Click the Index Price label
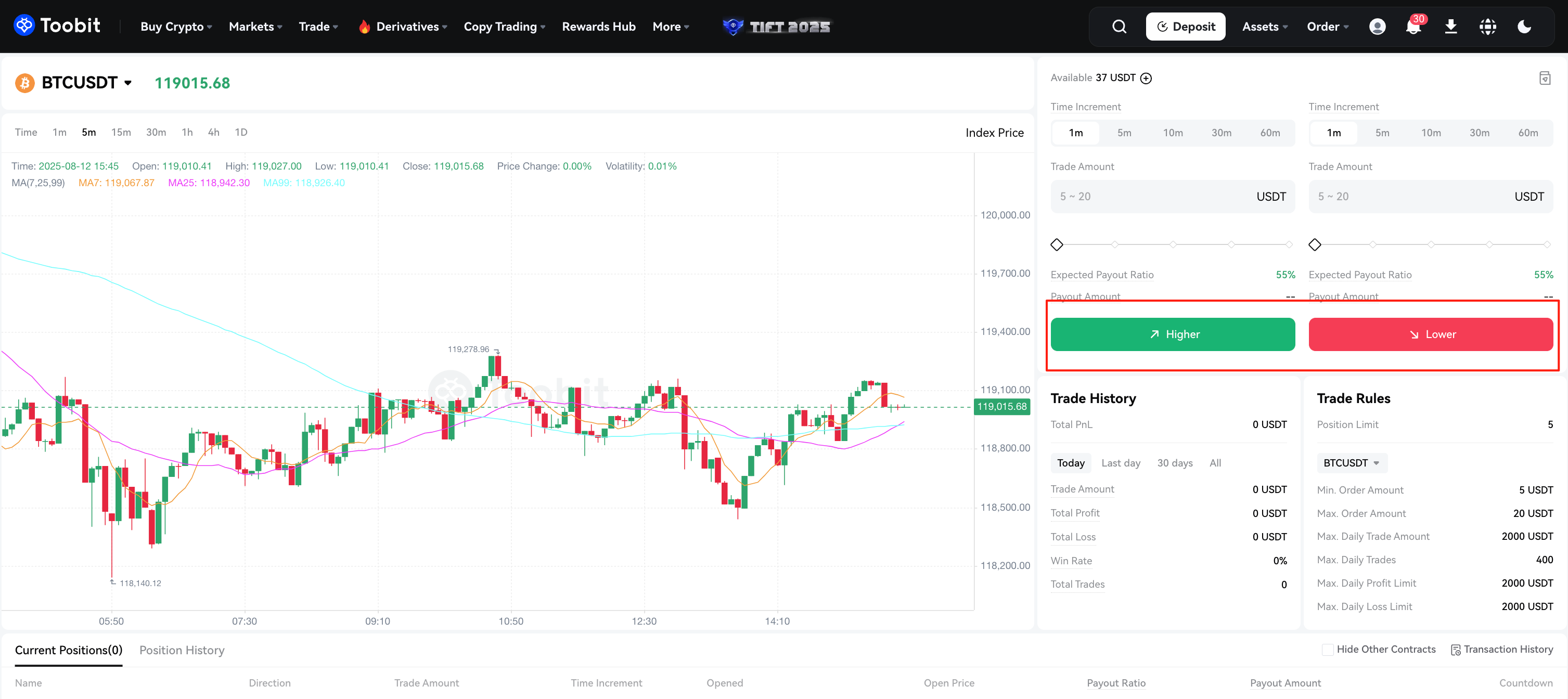 point(994,133)
